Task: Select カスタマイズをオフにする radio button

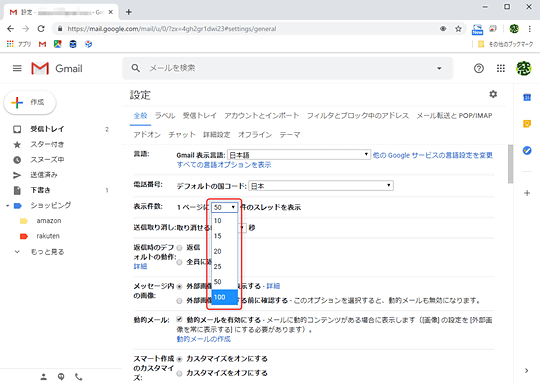Action: pos(179,373)
